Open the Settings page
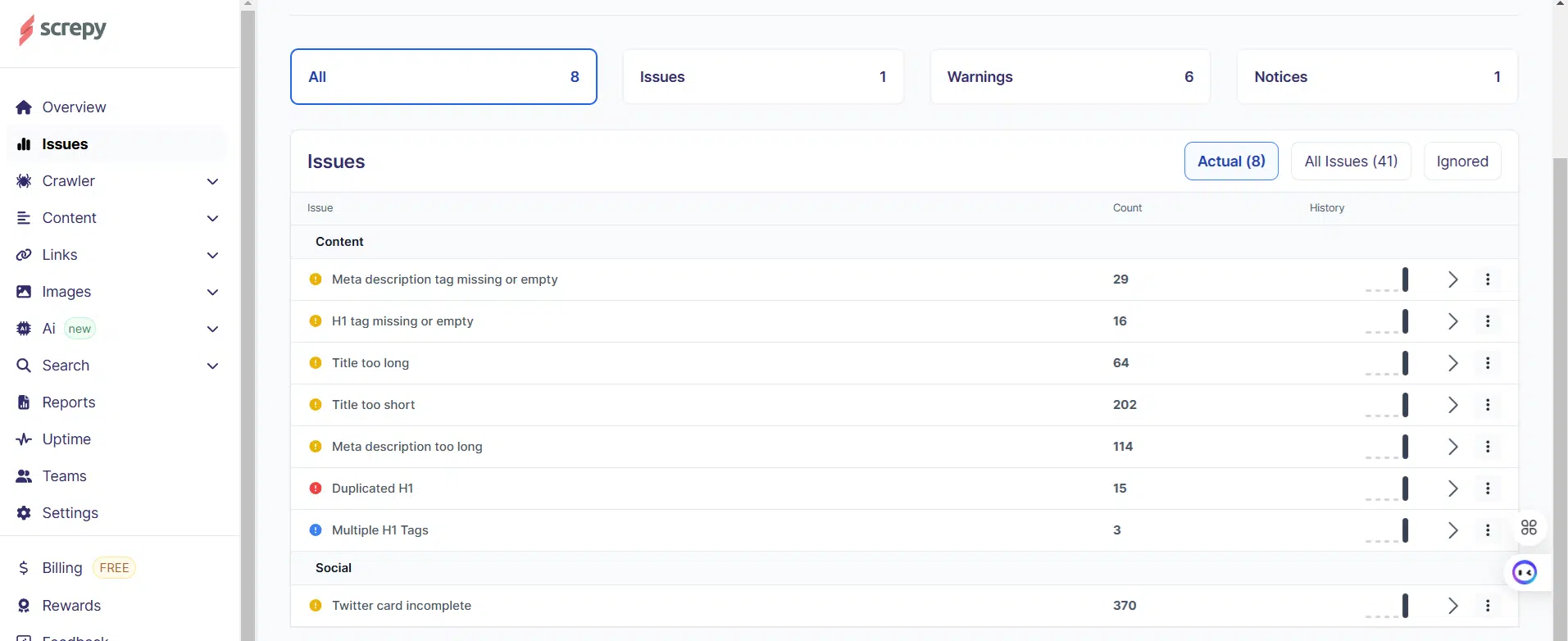The width and height of the screenshot is (1568, 641). (70, 513)
